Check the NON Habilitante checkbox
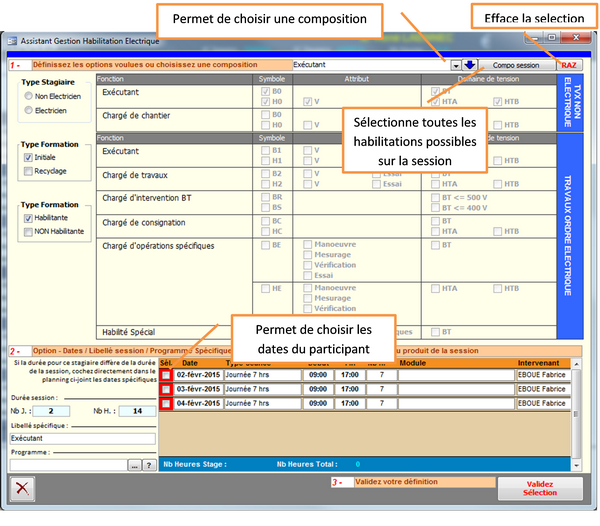This screenshot has width=600, height=526. pos(27,231)
